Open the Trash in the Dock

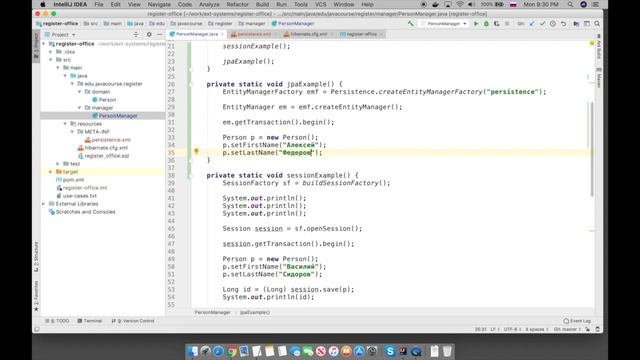[x=447, y=351]
